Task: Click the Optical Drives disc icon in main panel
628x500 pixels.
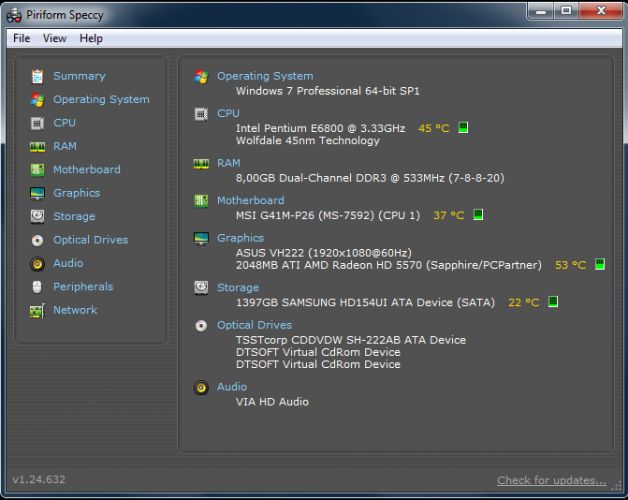Action: [x=201, y=326]
